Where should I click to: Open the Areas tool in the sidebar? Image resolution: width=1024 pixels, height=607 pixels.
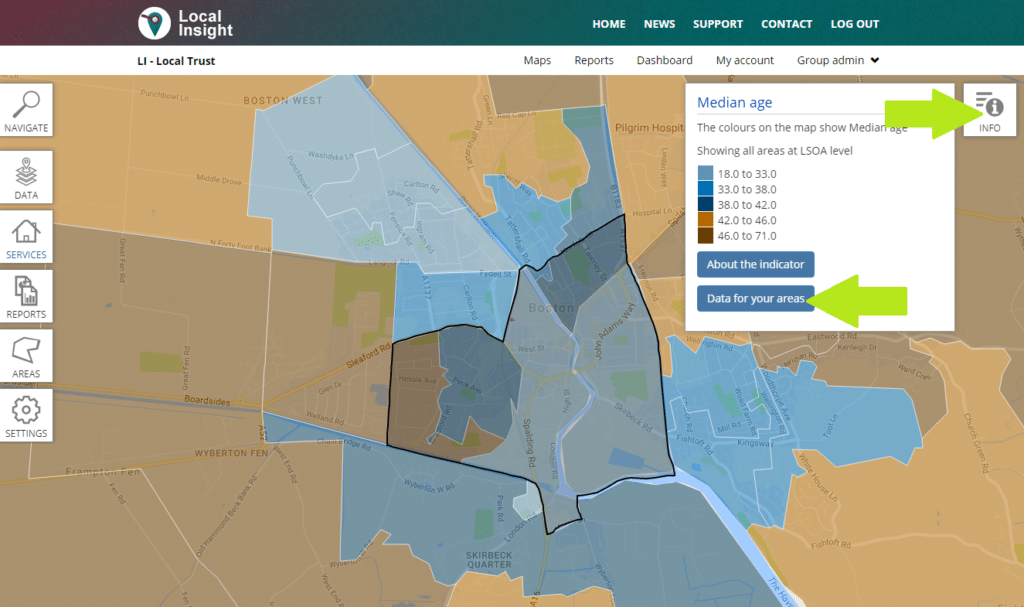[x=26, y=357]
